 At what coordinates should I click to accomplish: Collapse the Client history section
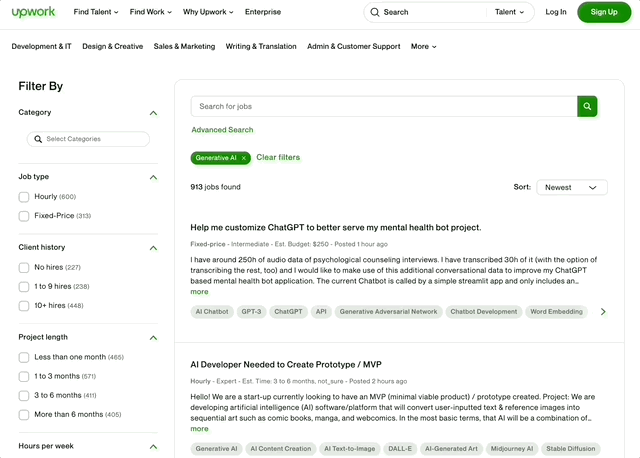coord(153,248)
